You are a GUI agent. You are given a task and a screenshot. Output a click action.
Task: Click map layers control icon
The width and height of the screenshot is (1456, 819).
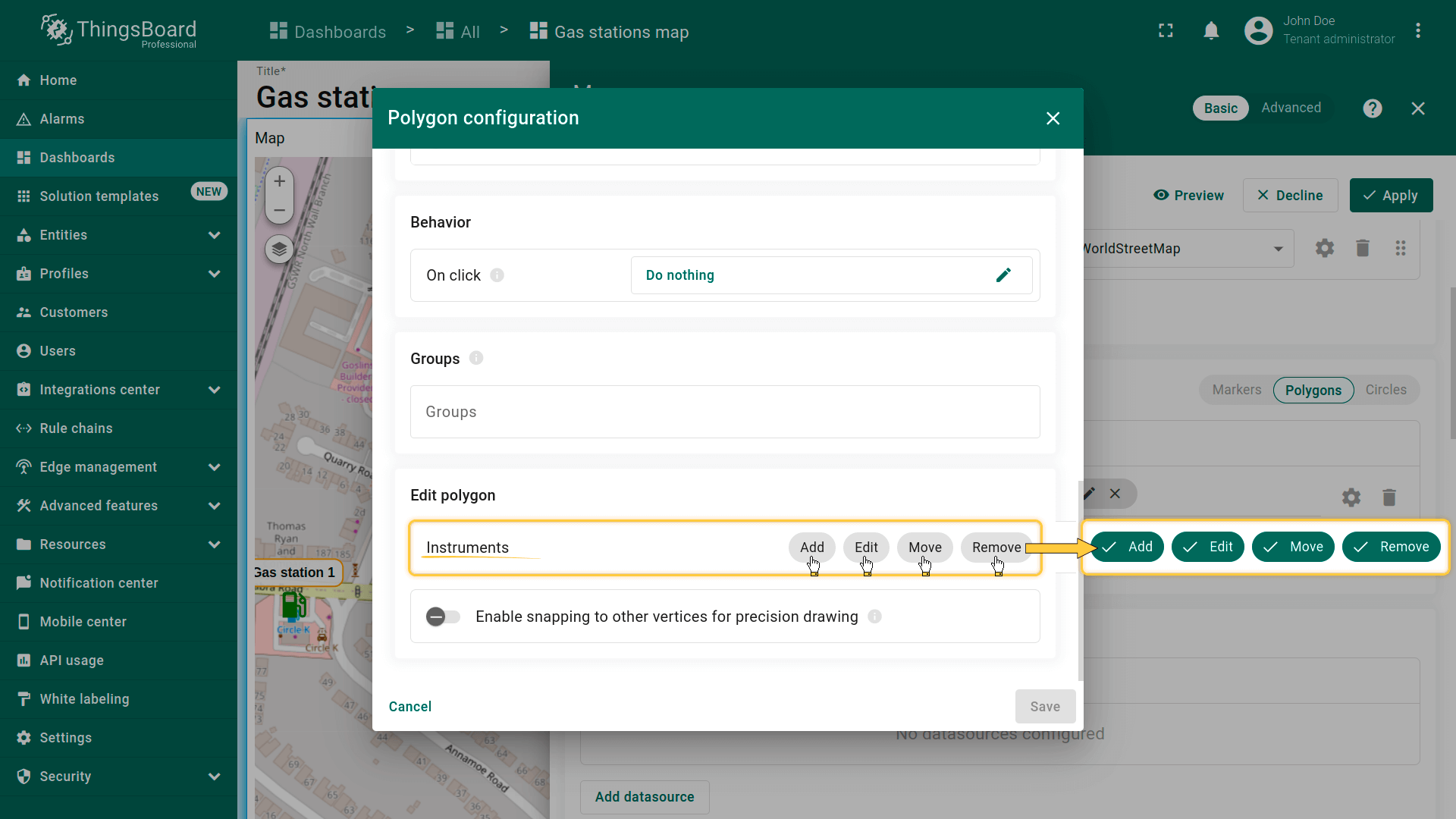(279, 249)
